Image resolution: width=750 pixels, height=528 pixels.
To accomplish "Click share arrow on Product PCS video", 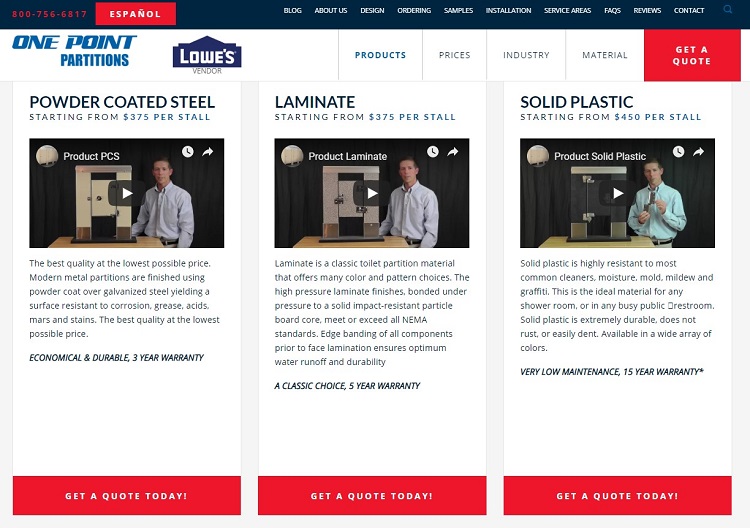I will [208, 152].
